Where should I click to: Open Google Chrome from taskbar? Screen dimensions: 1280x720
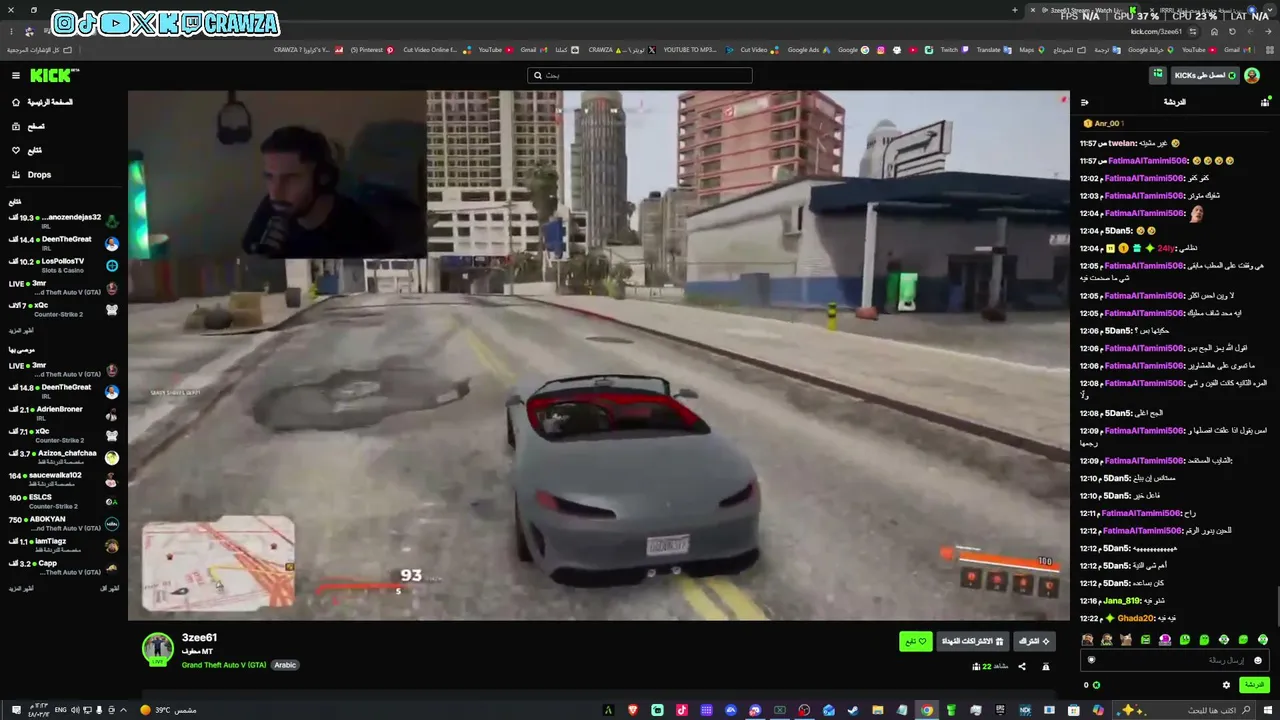click(x=927, y=710)
